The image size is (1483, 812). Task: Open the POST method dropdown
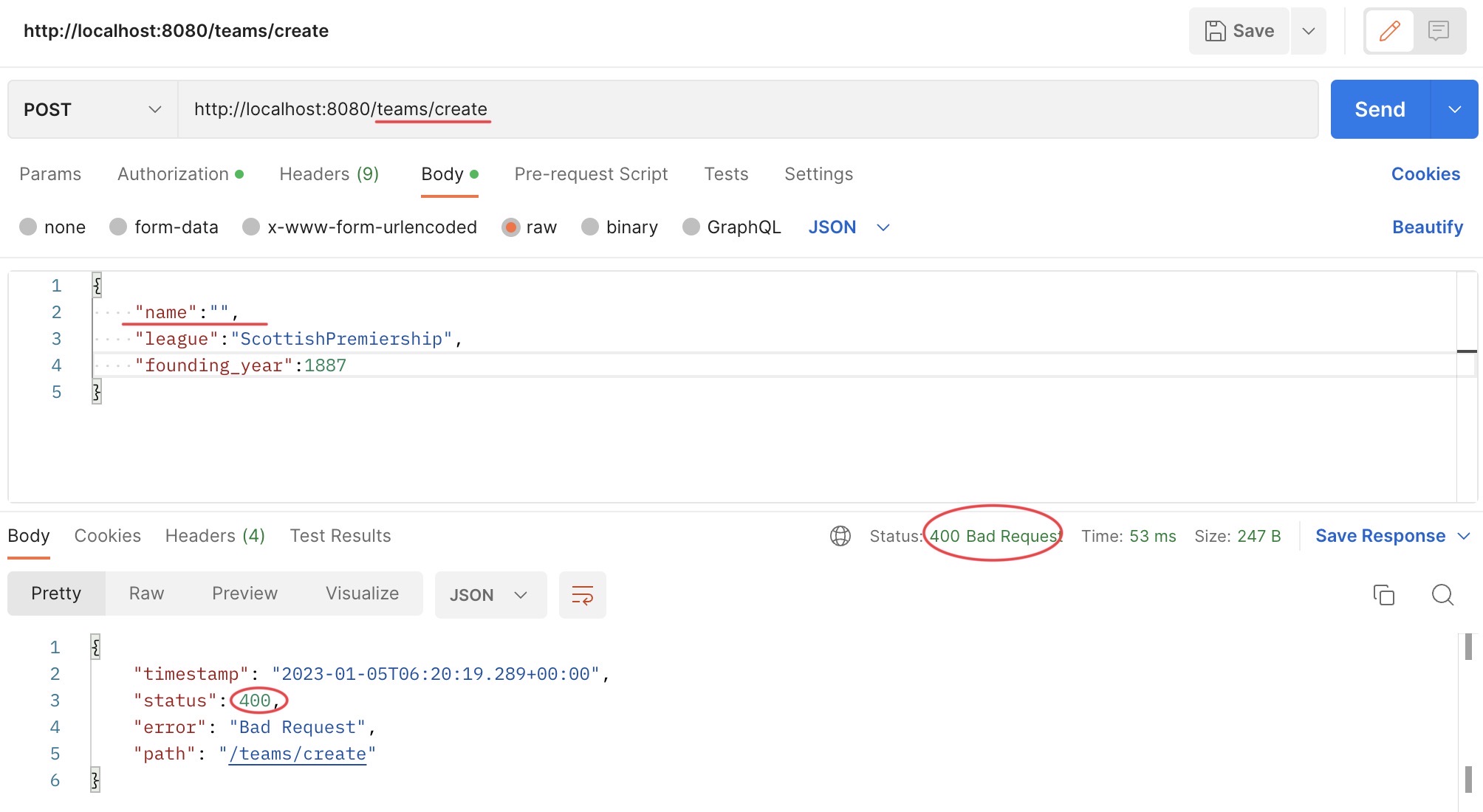click(92, 109)
